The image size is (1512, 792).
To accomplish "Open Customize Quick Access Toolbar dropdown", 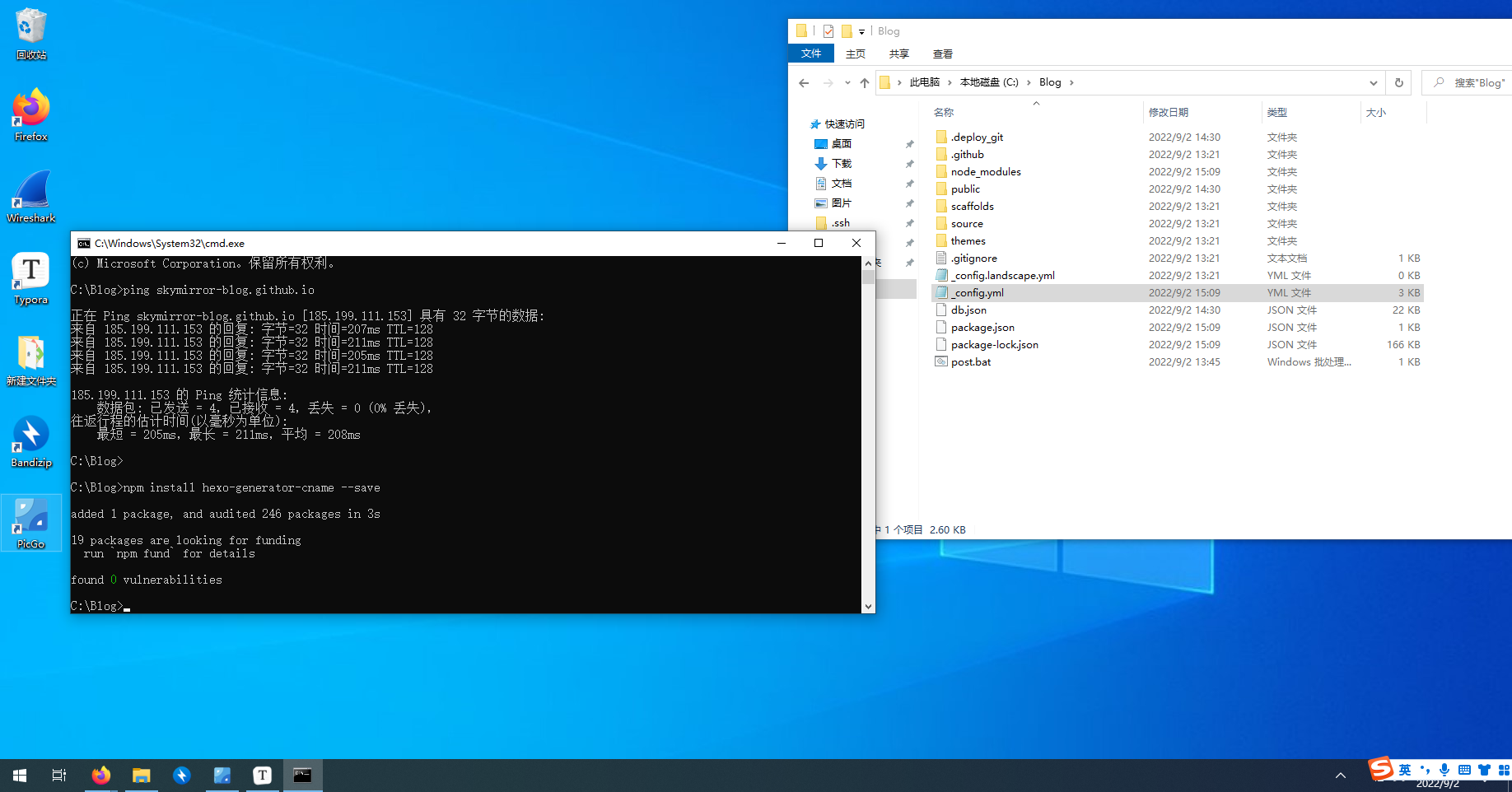I will pos(862,32).
